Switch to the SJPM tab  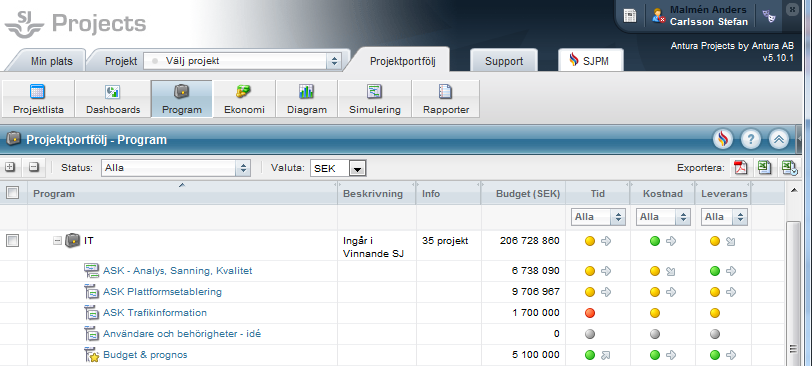coord(591,61)
